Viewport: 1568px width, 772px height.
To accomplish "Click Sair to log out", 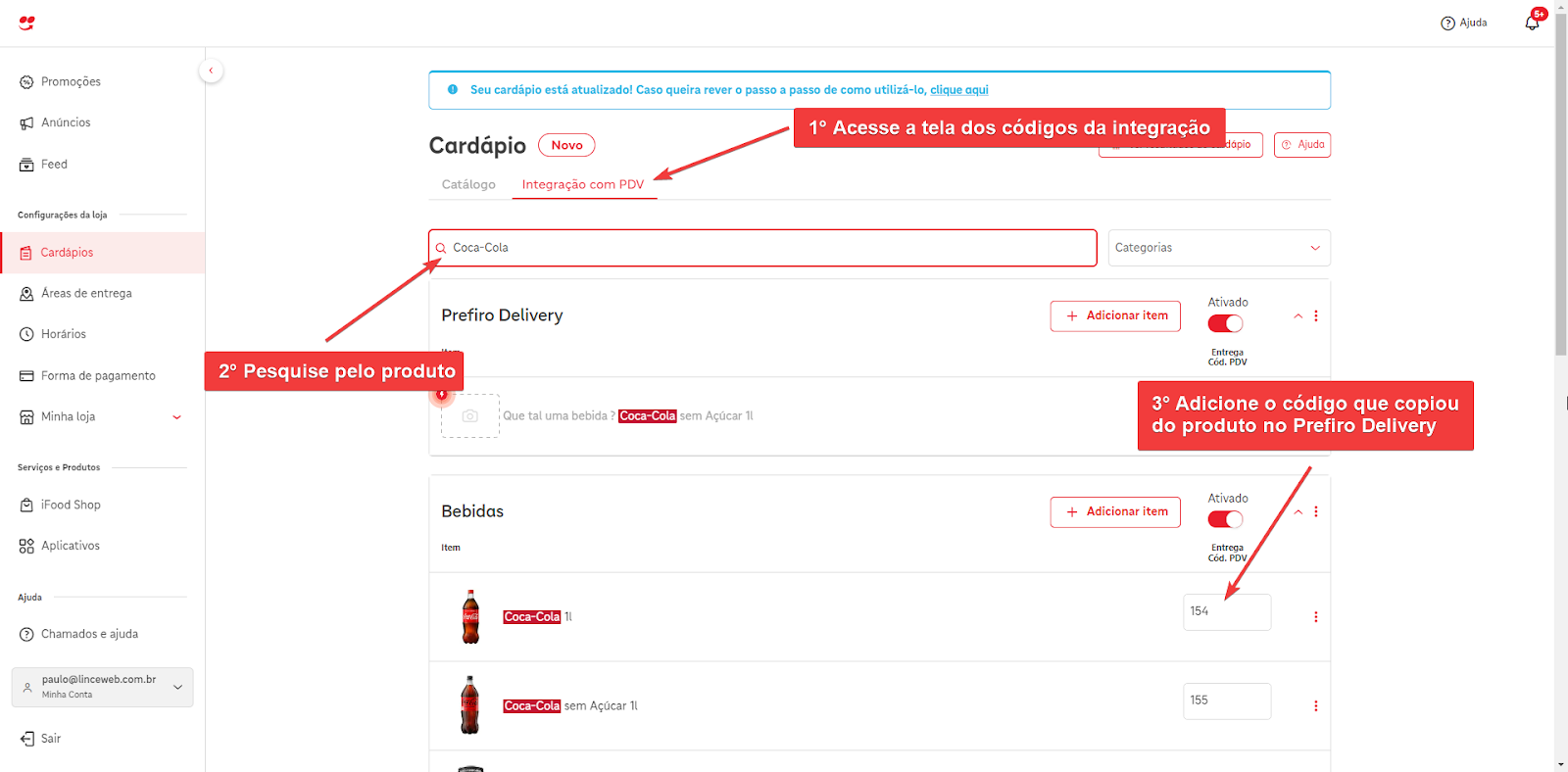I will (50, 739).
